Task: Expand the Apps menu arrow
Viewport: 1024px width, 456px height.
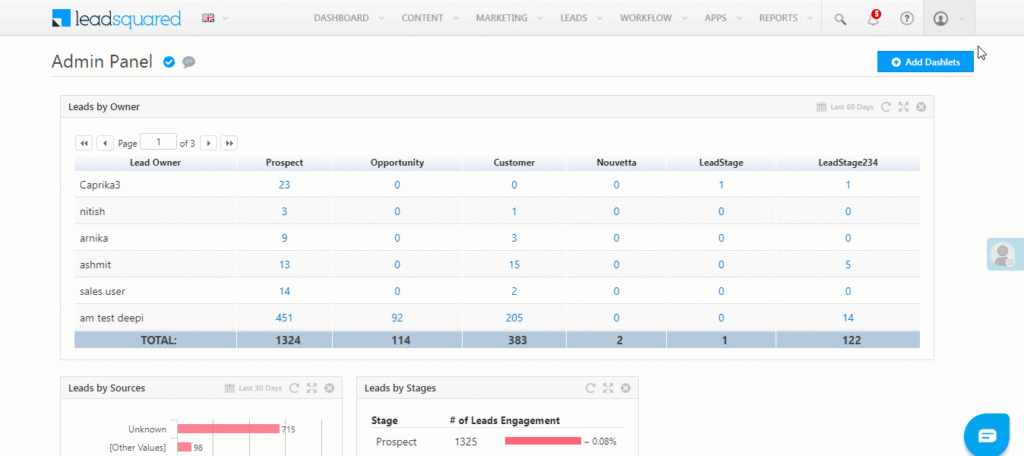Action: click(x=739, y=19)
